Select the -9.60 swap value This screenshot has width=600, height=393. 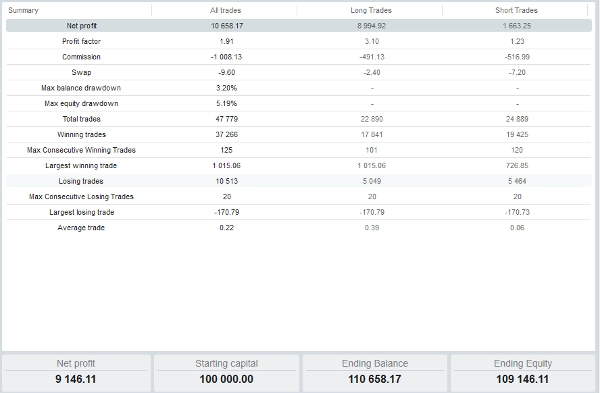pyautogui.click(x=227, y=72)
